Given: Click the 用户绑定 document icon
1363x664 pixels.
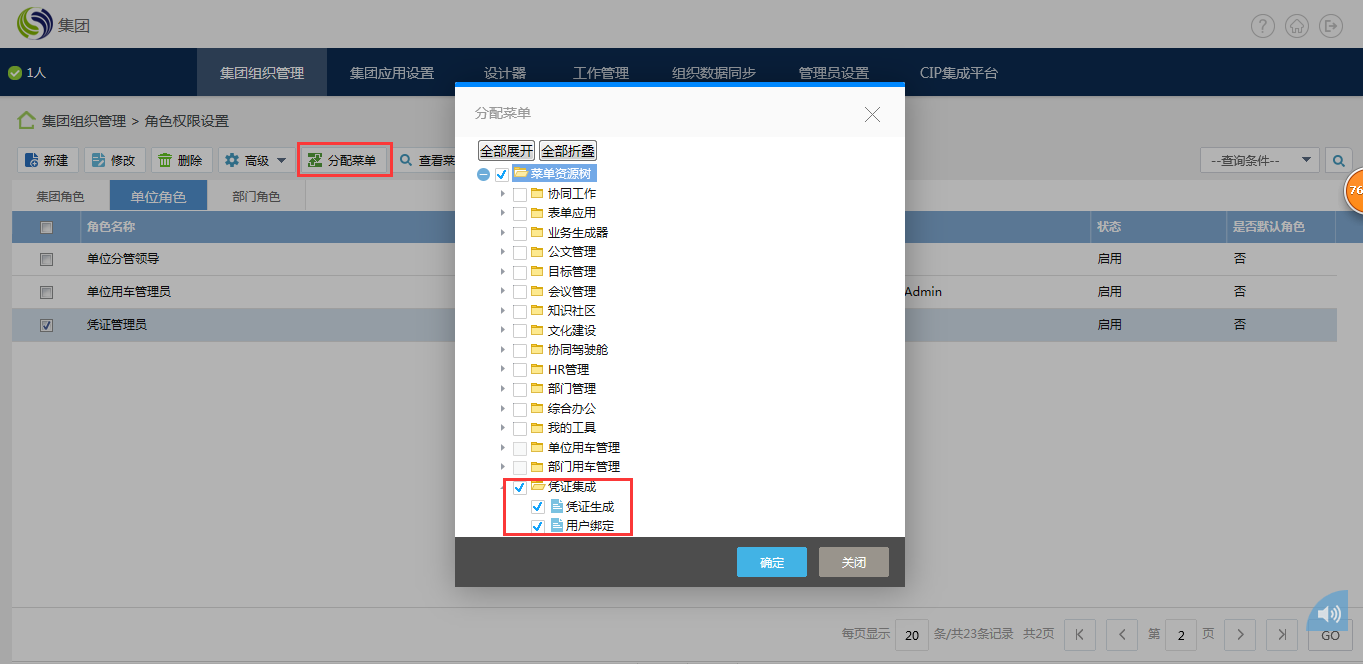Looking at the screenshot, I should tap(557, 526).
